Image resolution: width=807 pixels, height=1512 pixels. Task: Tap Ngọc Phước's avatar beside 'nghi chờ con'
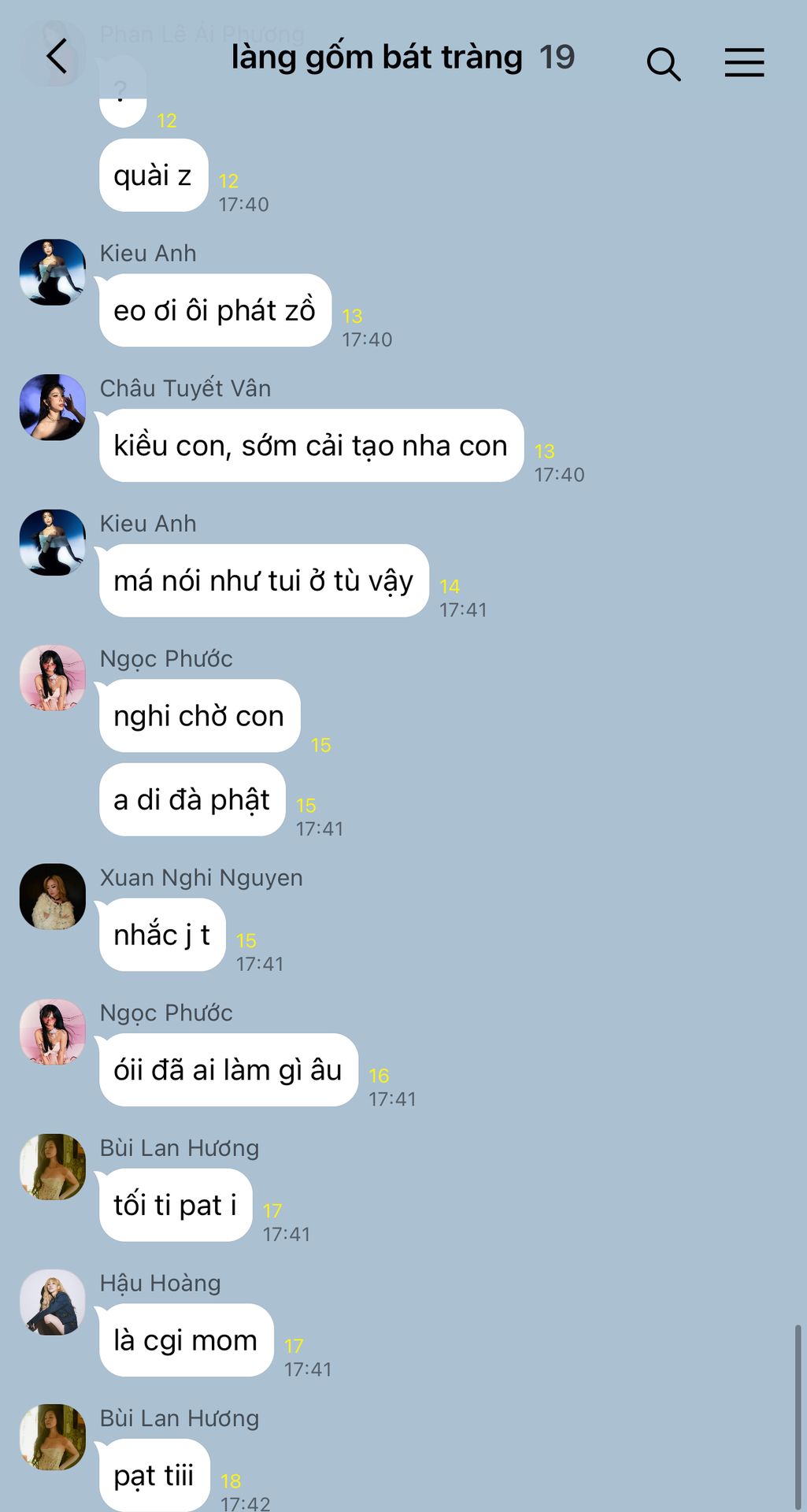coord(52,678)
